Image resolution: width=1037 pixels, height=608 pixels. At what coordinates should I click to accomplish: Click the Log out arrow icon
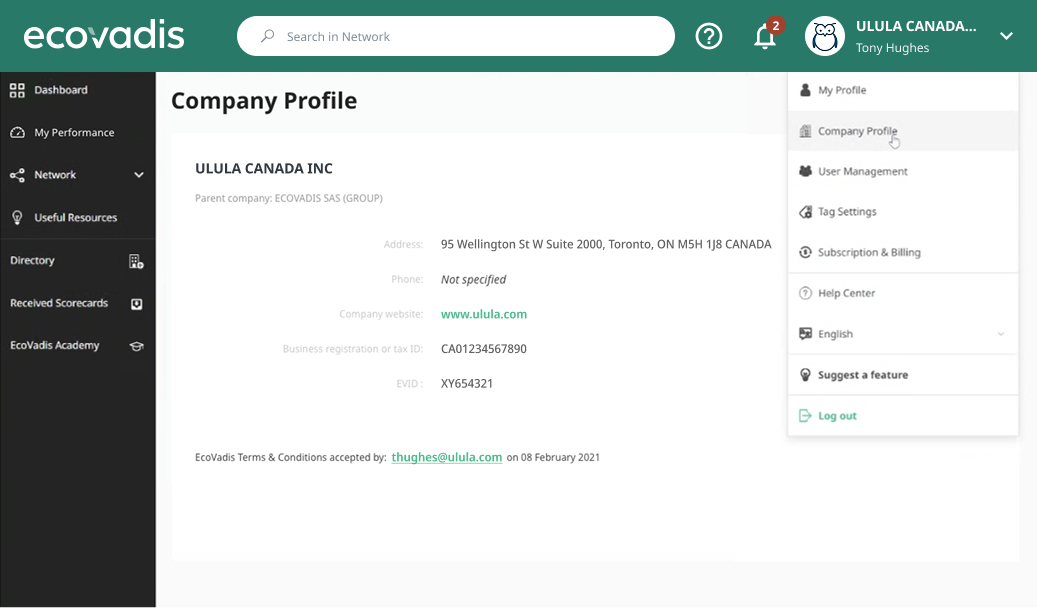(805, 415)
